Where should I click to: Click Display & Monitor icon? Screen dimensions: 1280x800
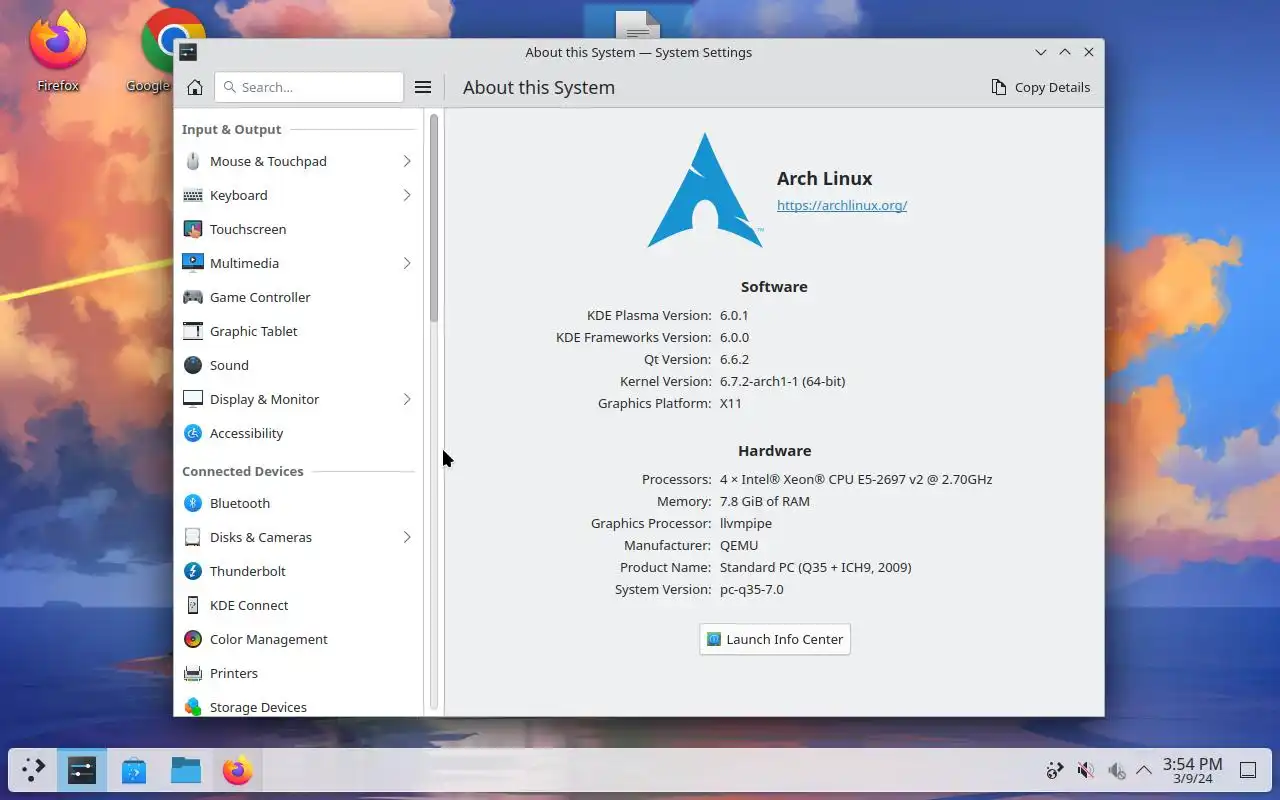tap(193, 399)
